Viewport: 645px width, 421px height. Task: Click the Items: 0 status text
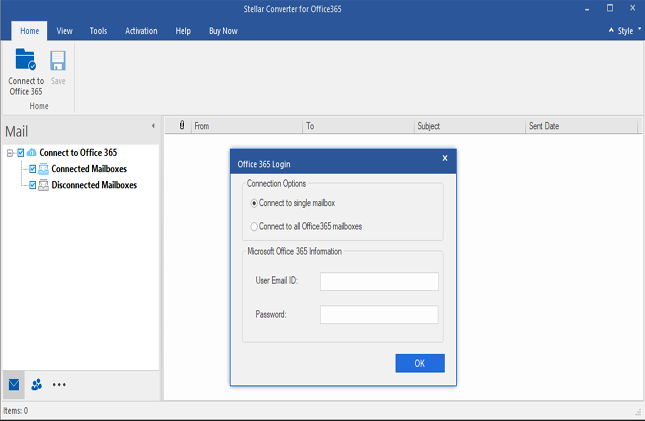click(16, 411)
